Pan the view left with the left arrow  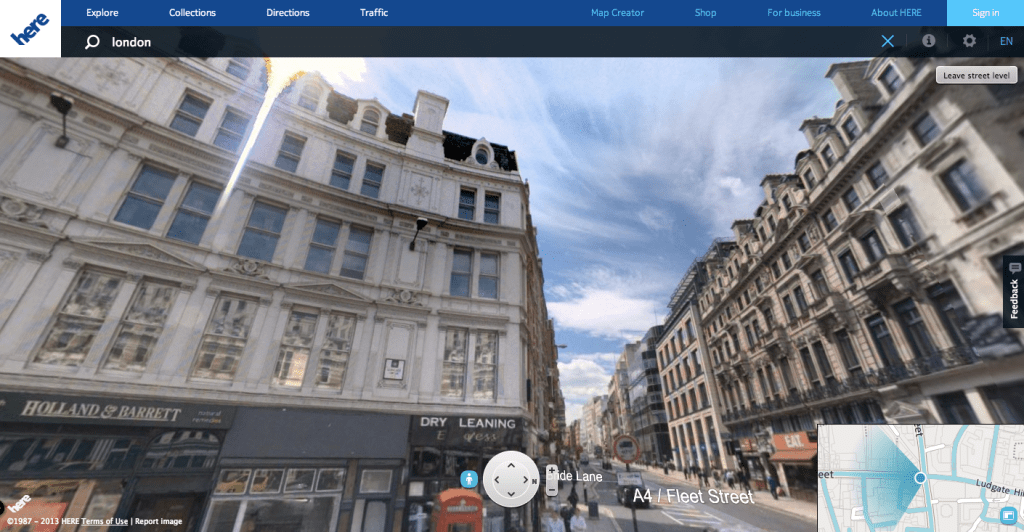point(496,480)
